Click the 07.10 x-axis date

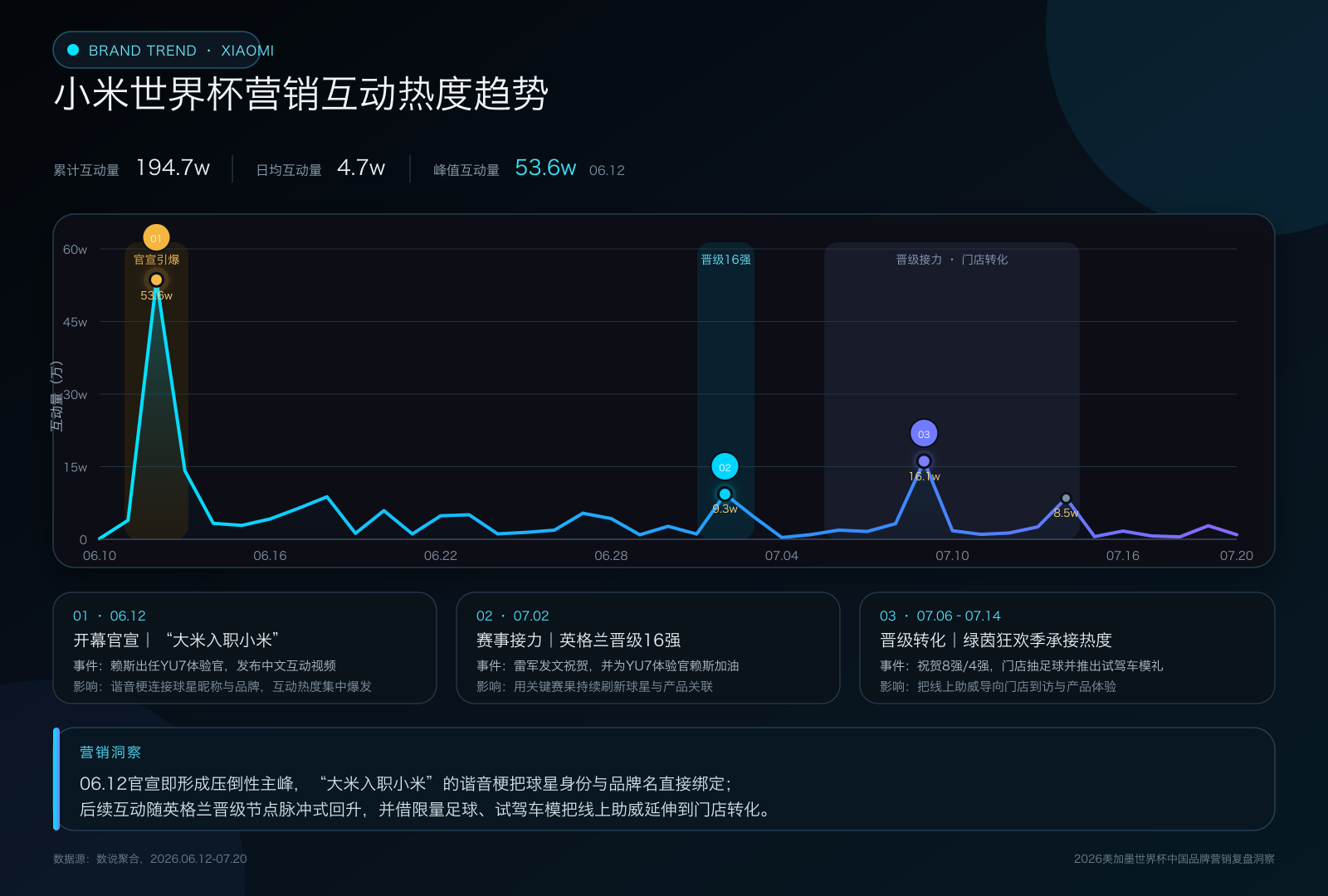point(952,556)
